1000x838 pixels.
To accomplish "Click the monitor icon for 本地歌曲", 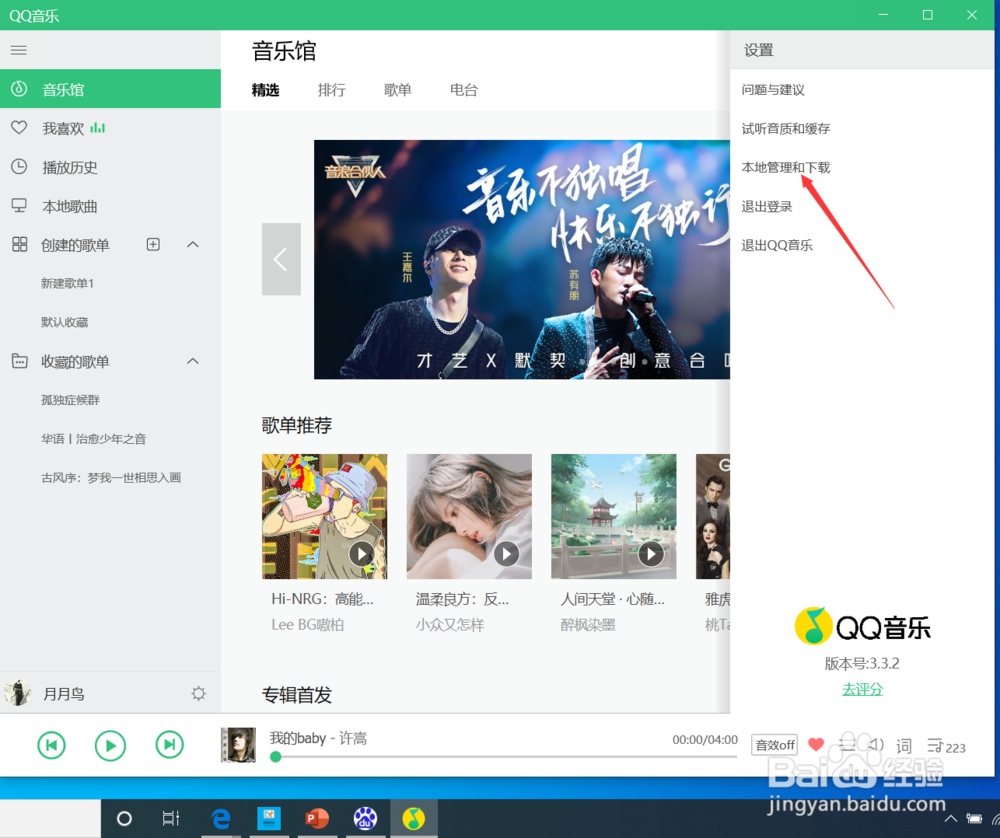I will click(19, 205).
